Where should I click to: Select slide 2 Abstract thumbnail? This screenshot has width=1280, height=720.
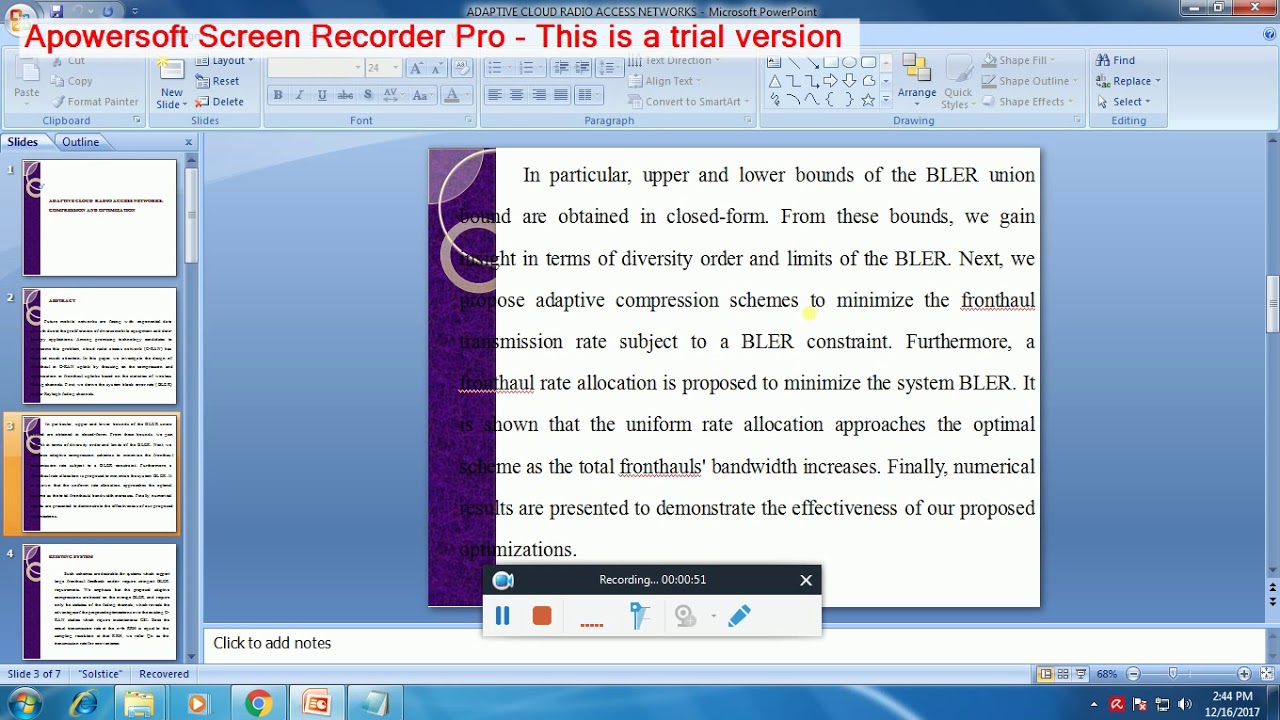100,346
